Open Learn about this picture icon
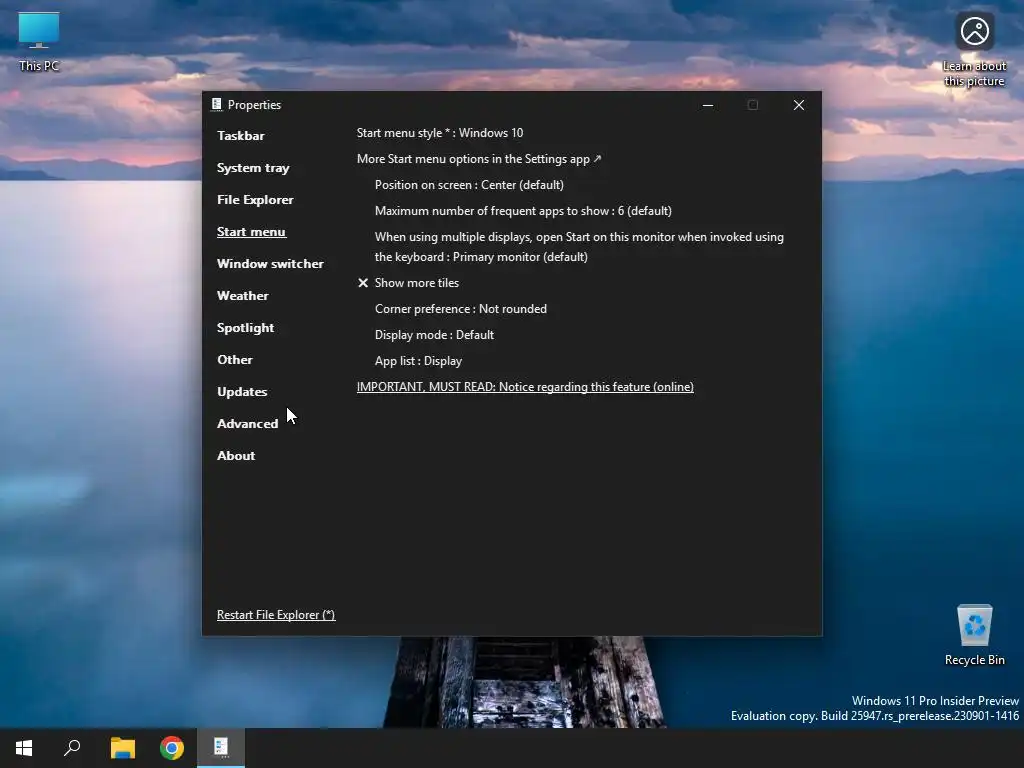The height and width of the screenshot is (768, 1024). click(974, 49)
